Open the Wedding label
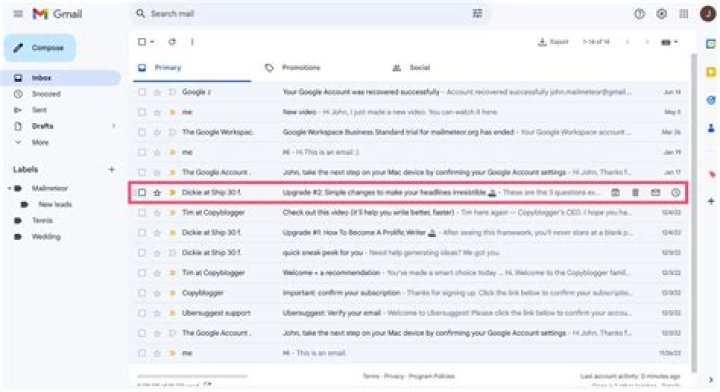This screenshot has height=392, width=720. [x=46, y=237]
